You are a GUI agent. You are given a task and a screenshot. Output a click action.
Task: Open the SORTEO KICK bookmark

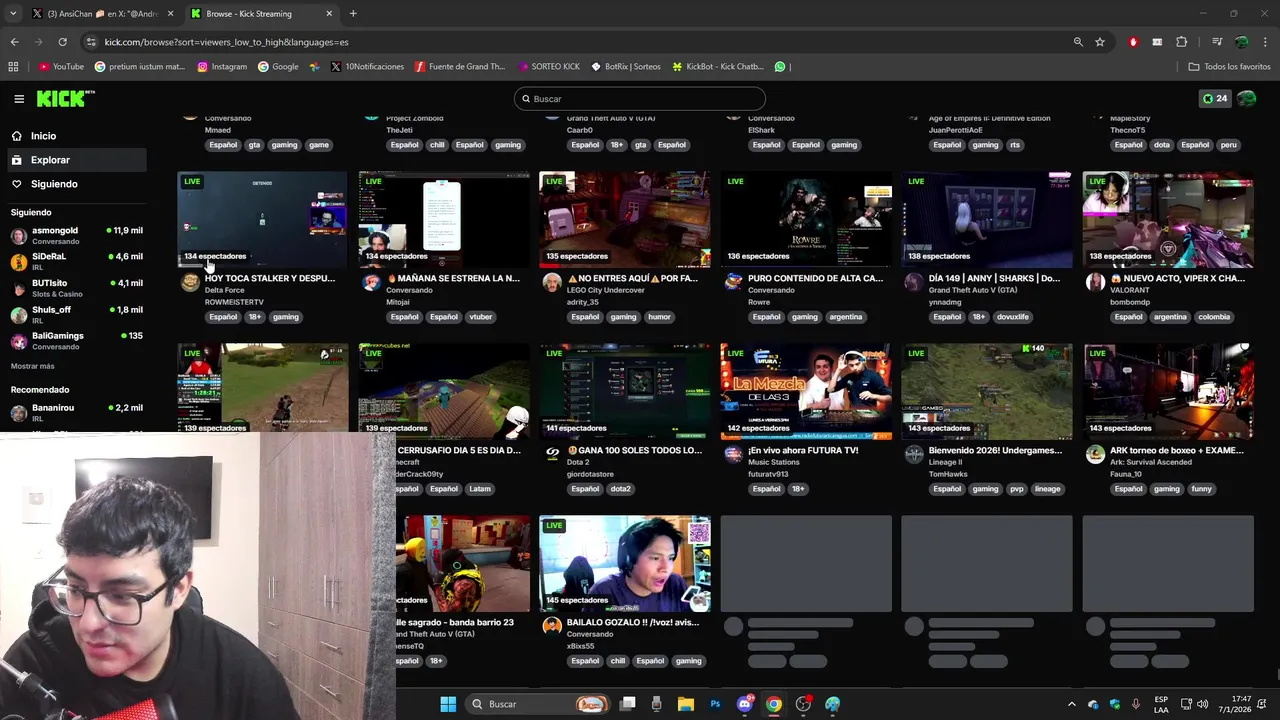(549, 67)
